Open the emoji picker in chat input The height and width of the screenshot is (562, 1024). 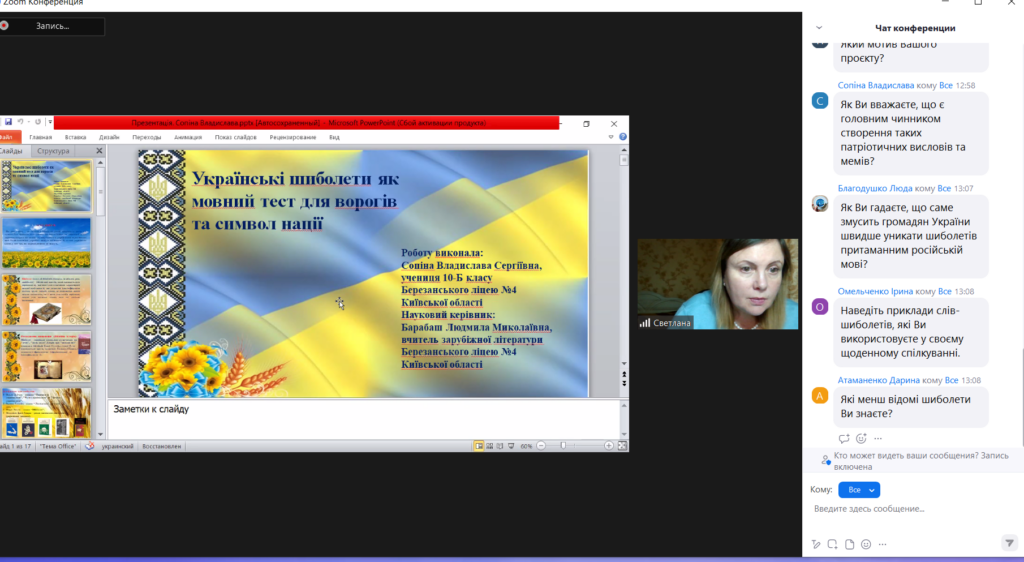pyautogui.click(x=866, y=544)
